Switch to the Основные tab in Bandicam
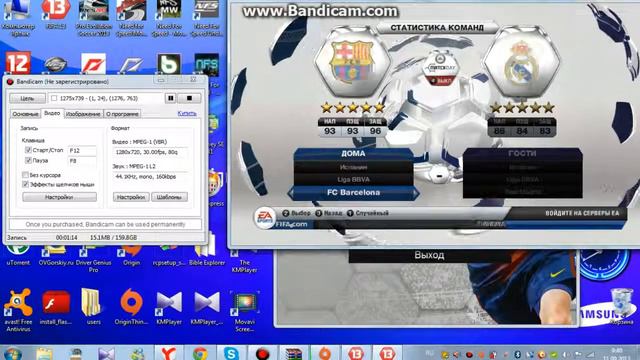Viewport: 640px width, 360px height. click(25, 114)
